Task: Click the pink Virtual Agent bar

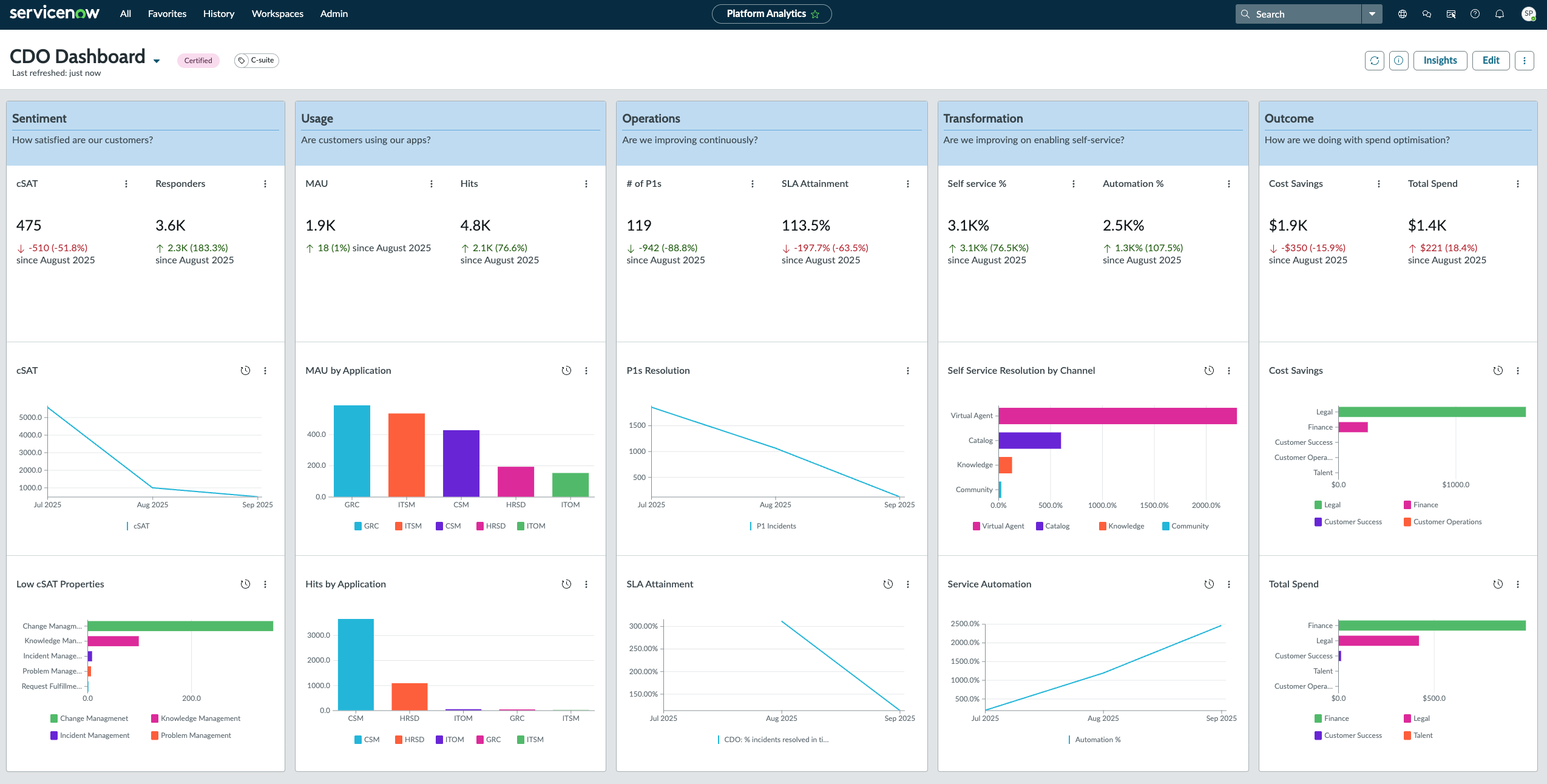Action: [1117, 416]
